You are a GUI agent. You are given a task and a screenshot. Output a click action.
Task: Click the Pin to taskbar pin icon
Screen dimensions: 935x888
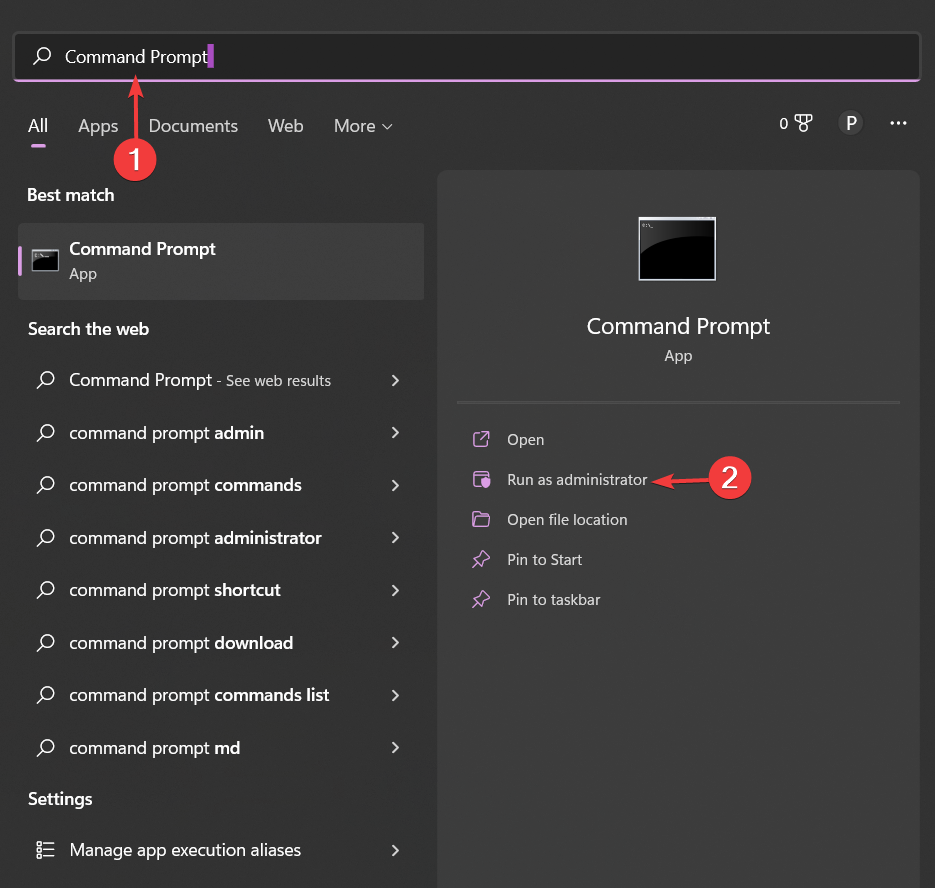482,600
